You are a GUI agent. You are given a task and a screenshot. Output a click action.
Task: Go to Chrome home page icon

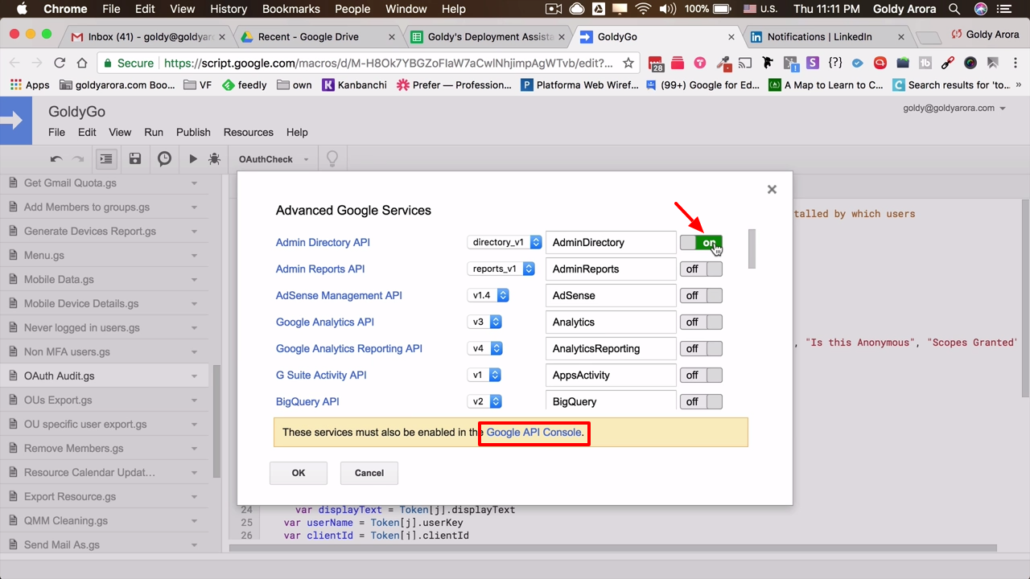[81, 63]
